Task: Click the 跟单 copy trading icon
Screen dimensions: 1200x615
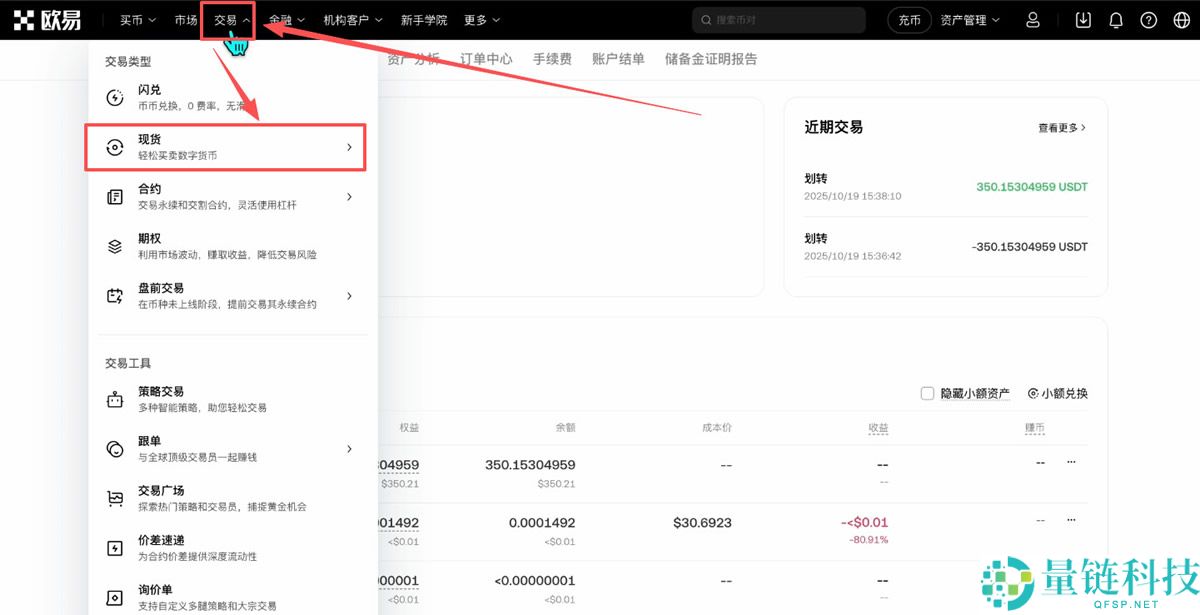Action: [x=114, y=447]
